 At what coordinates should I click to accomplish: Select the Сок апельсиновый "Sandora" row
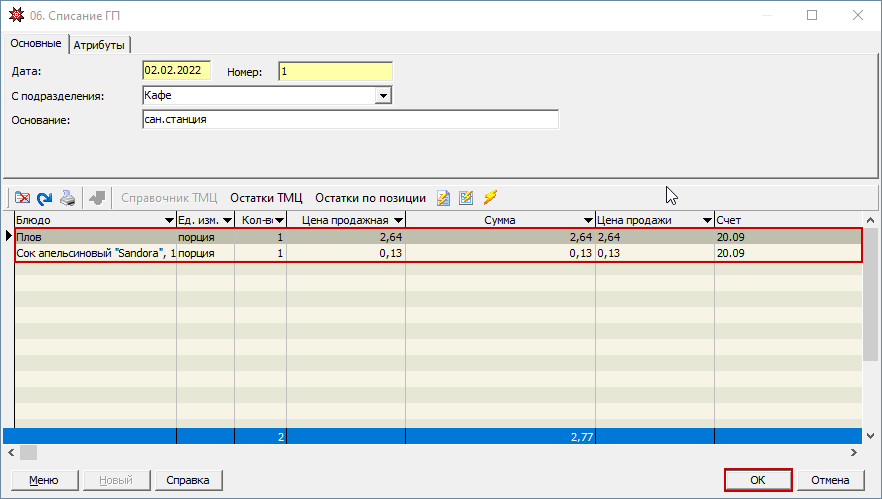click(438, 253)
